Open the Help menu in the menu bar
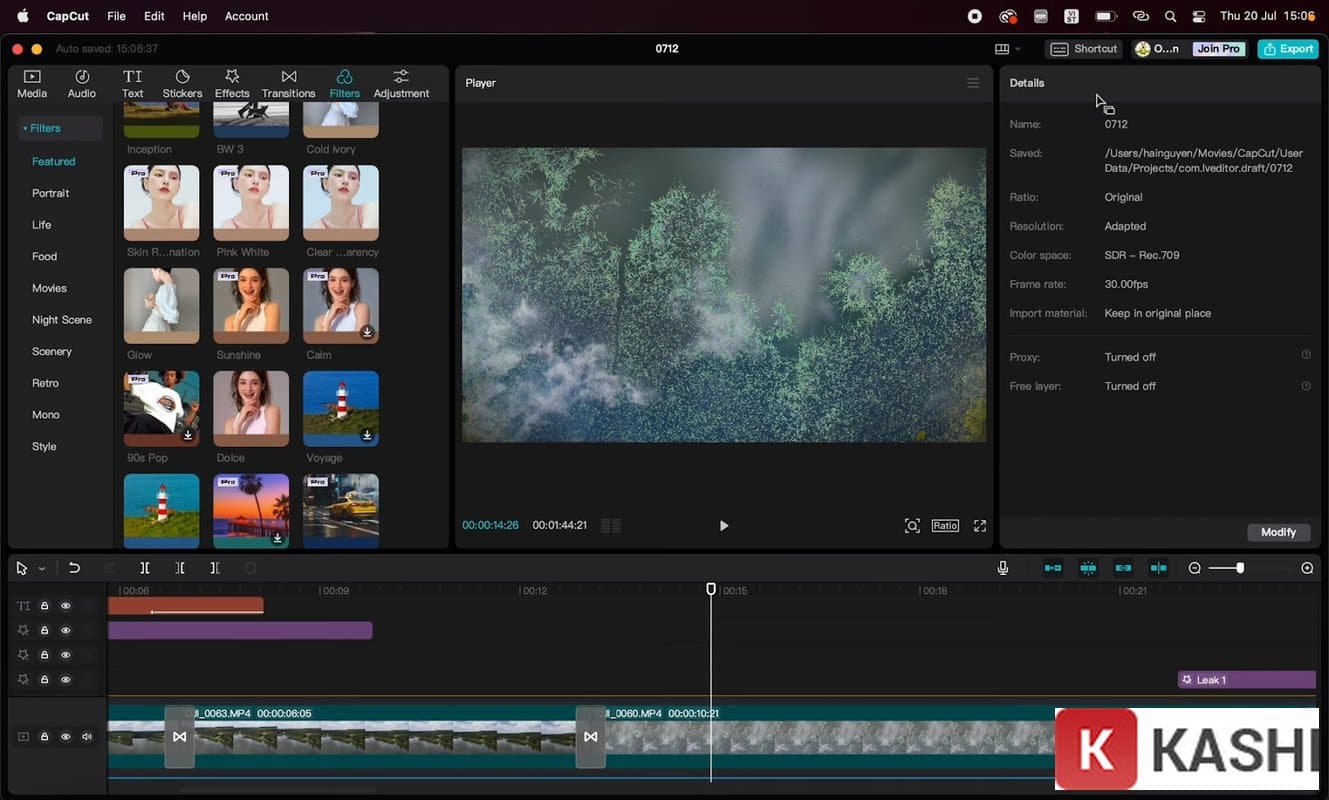1329x800 pixels. [194, 16]
